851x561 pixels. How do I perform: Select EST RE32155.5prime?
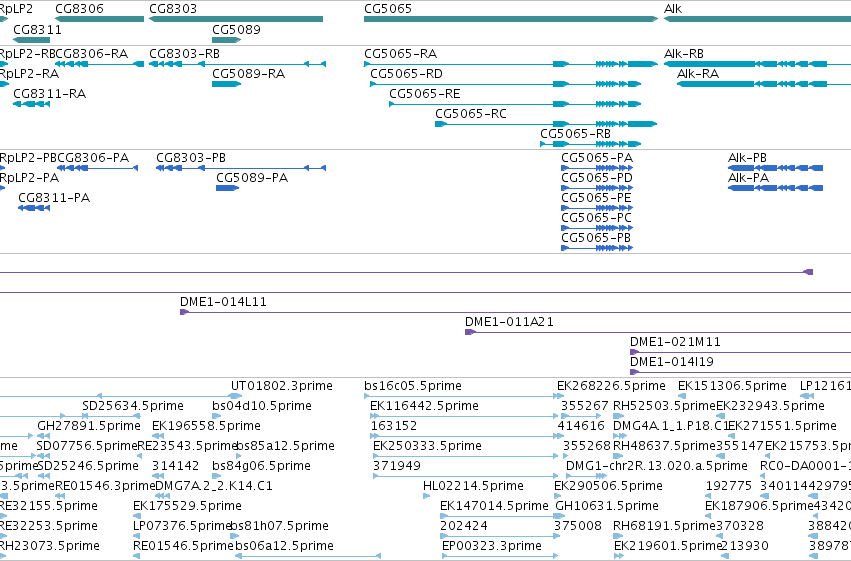coord(48,506)
